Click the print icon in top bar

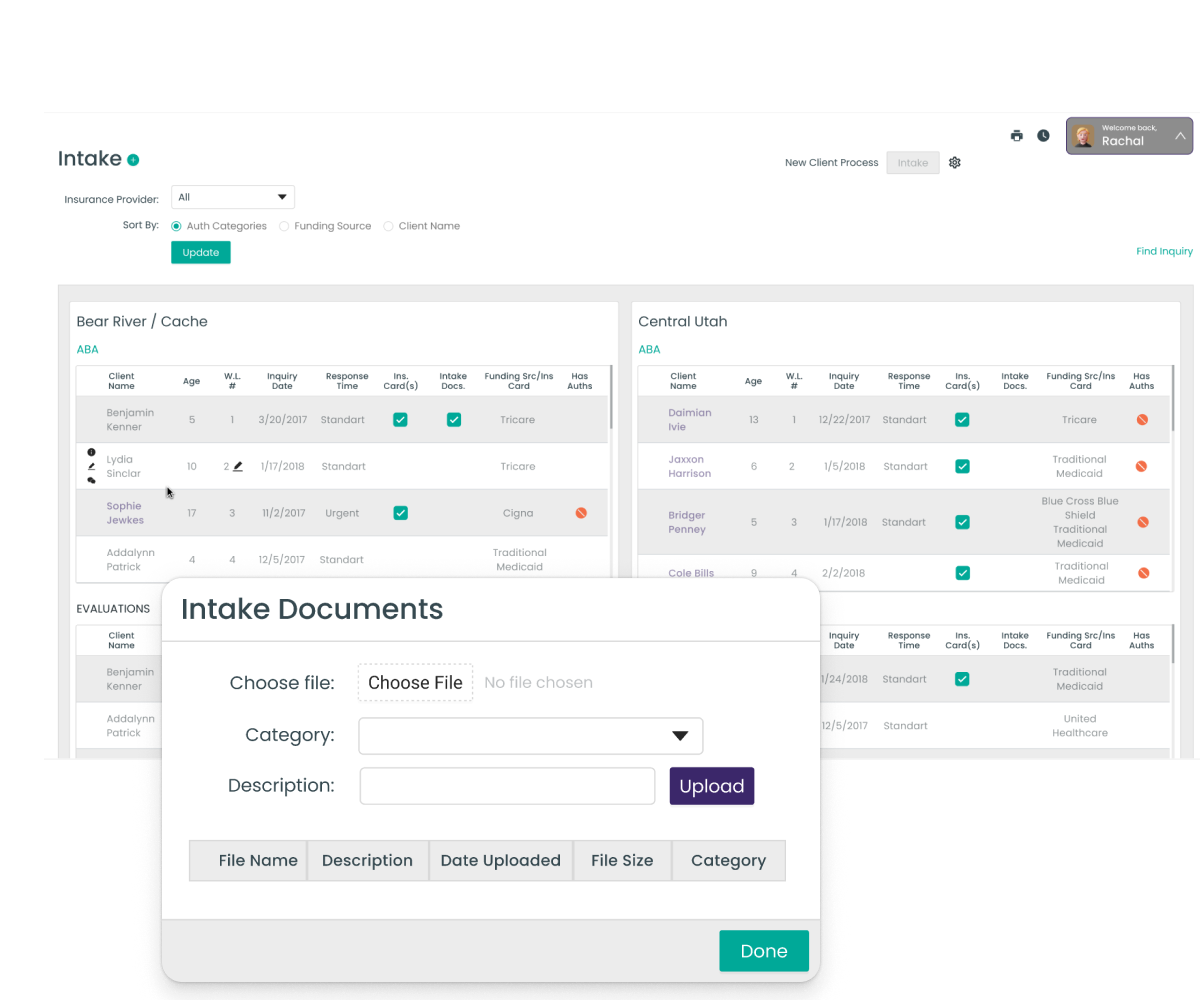tap(1017, 136)
